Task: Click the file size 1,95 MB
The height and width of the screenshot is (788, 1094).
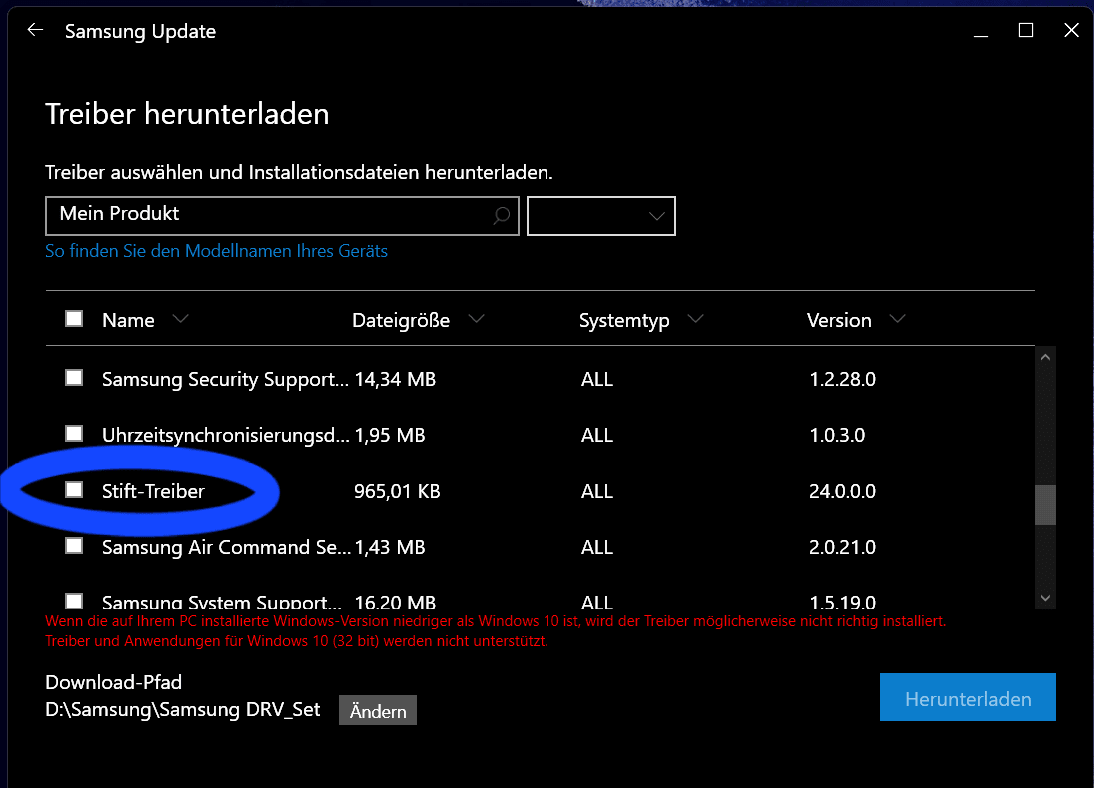Action: coord(390,436)
